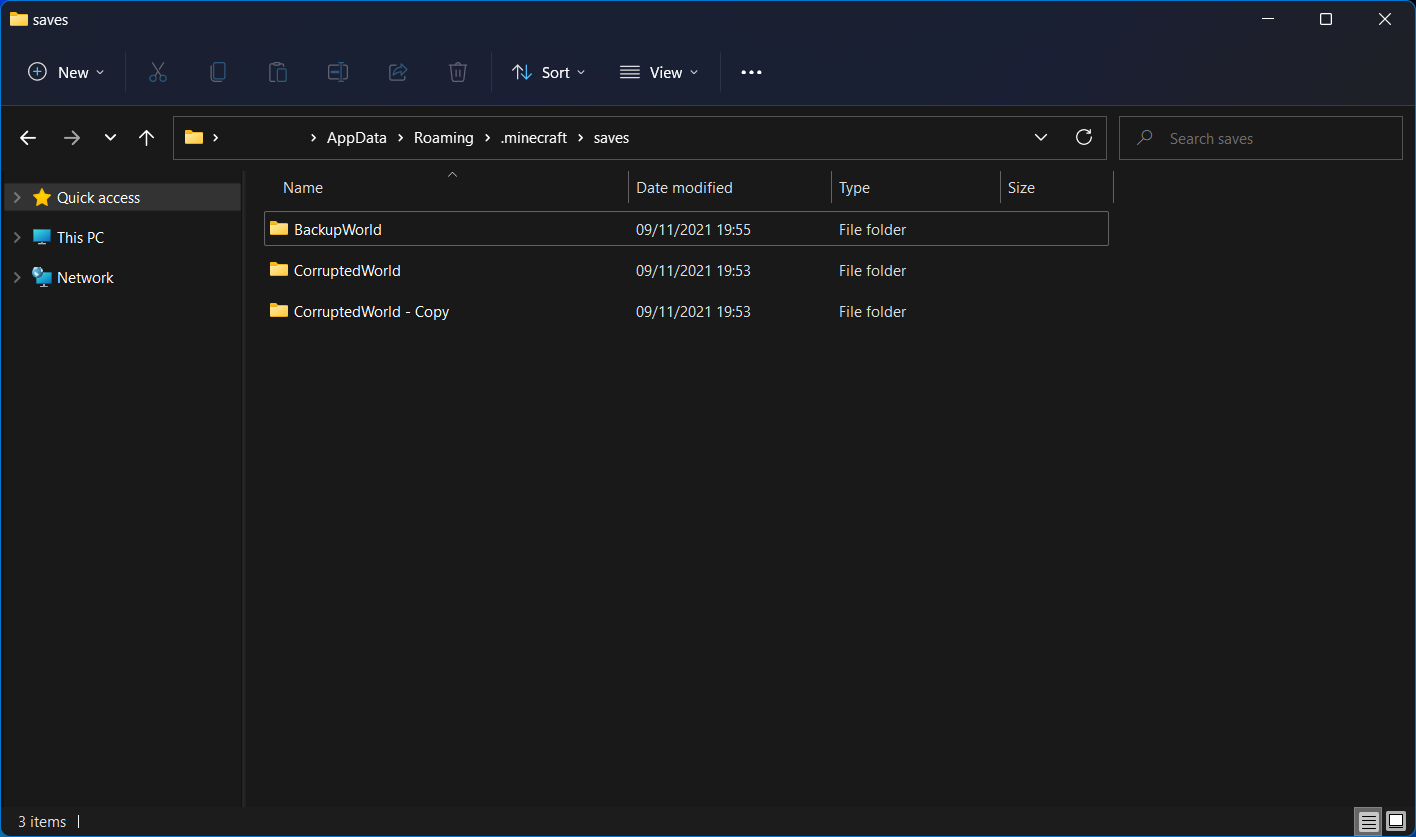The image size is (1416, 837).
Task: Click the CorruptedWorld - Copy folder icon
Action: [279, 311]
